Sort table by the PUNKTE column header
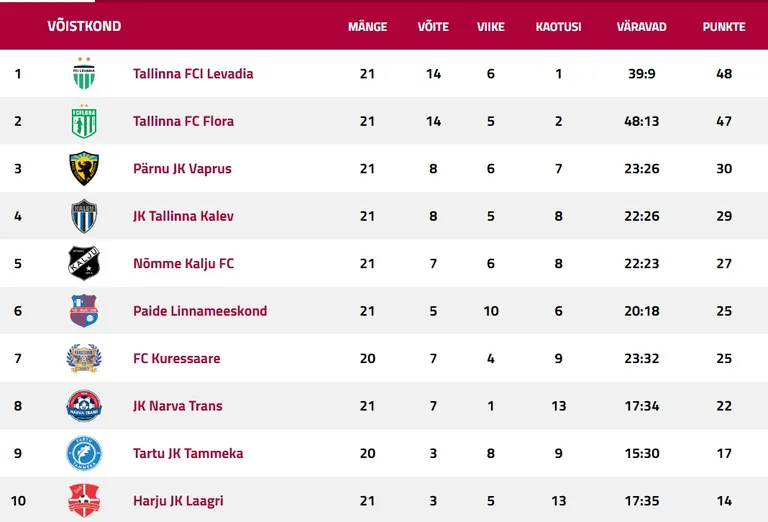The width and height of the screenshot is (768, 522). pyautogui.click(x=724, y=26)
